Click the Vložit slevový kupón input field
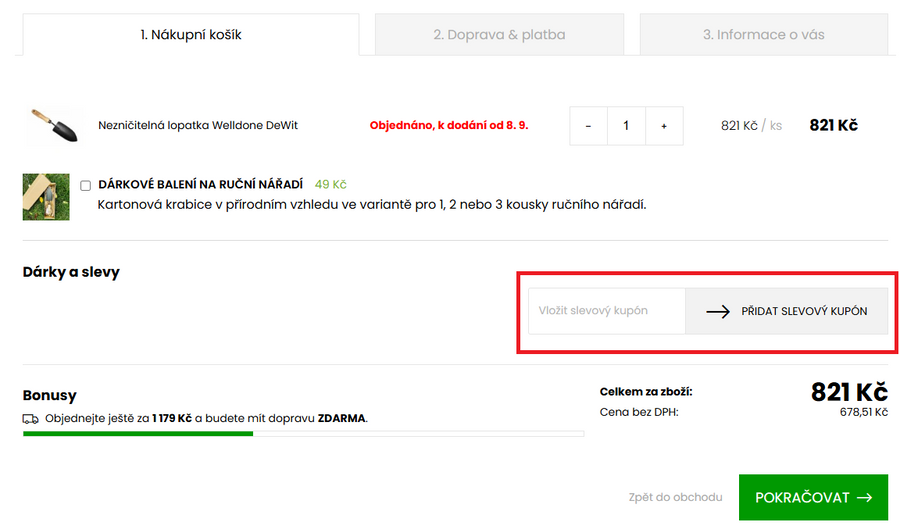The image size is (900, 530). [606, 311]
